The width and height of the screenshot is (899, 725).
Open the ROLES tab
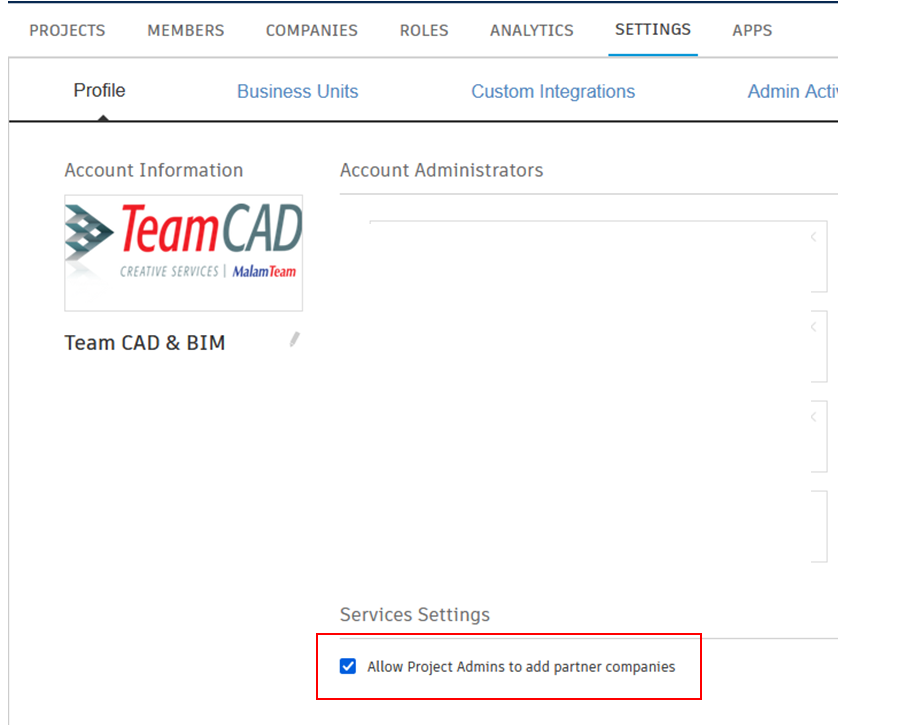point(424,30)
